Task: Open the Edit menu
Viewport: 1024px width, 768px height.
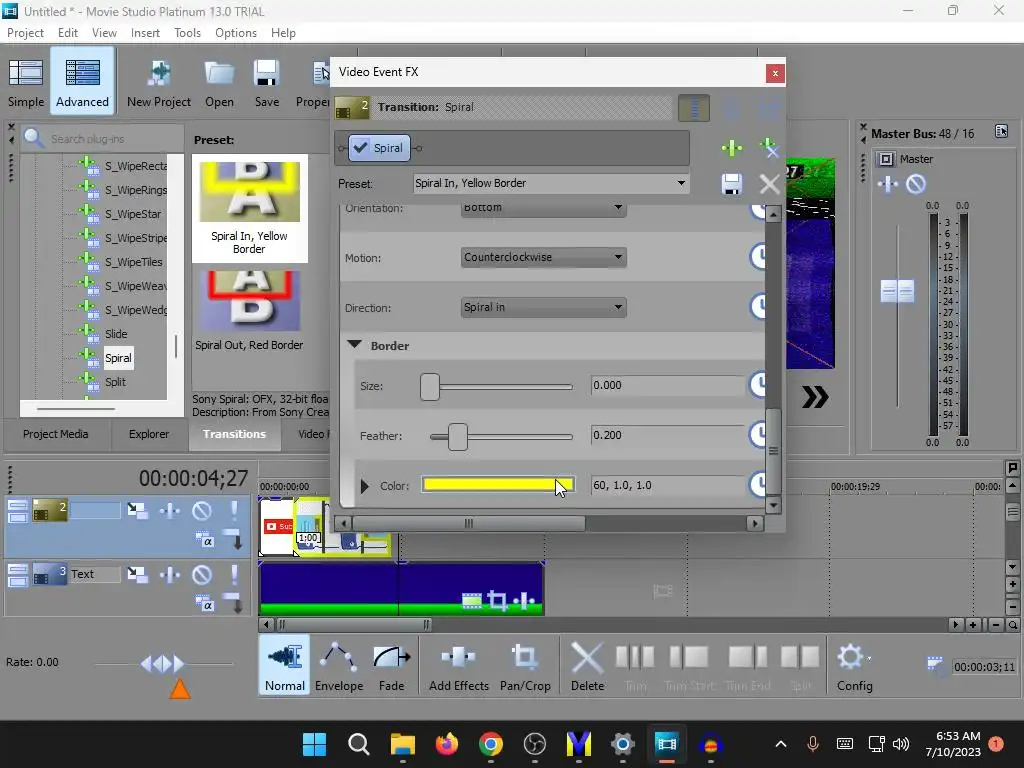Action: click(67, 33)
